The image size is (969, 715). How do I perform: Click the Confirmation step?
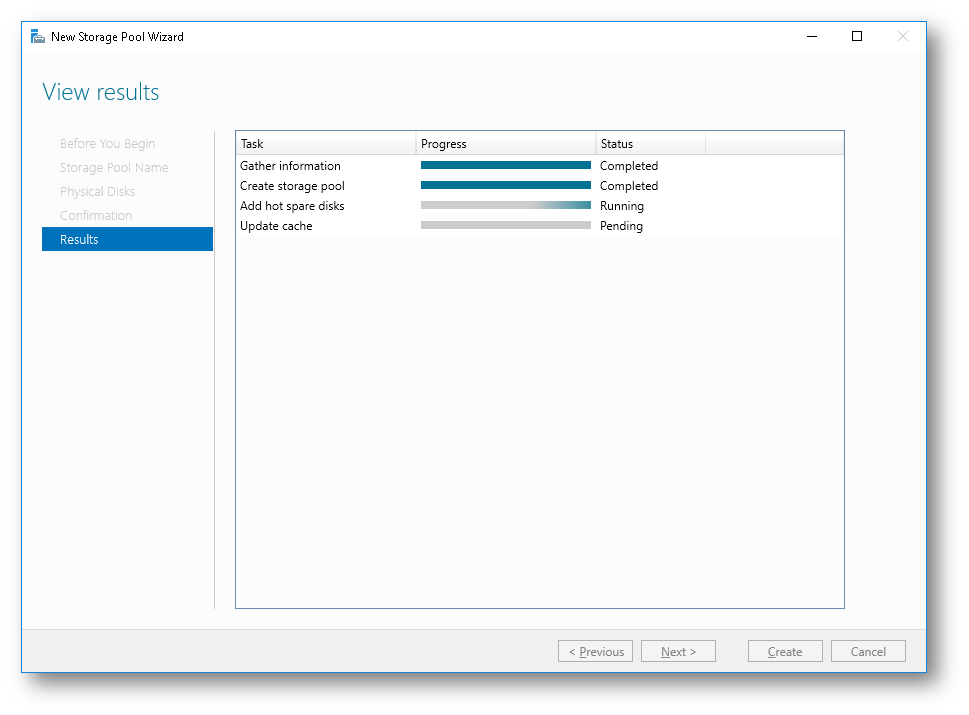pos(97,215)
